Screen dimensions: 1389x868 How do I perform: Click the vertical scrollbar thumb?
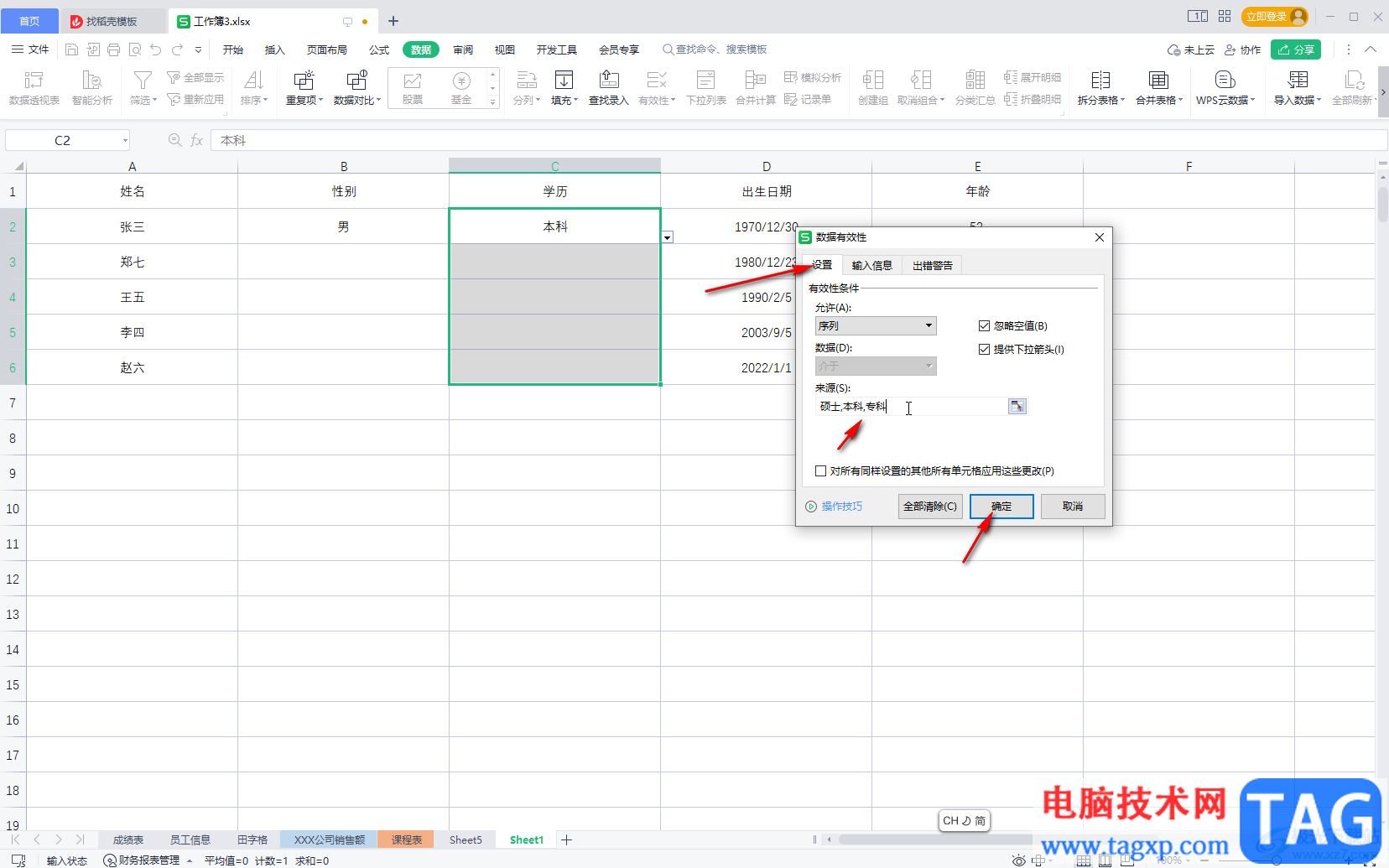(x=1382, y=204)
